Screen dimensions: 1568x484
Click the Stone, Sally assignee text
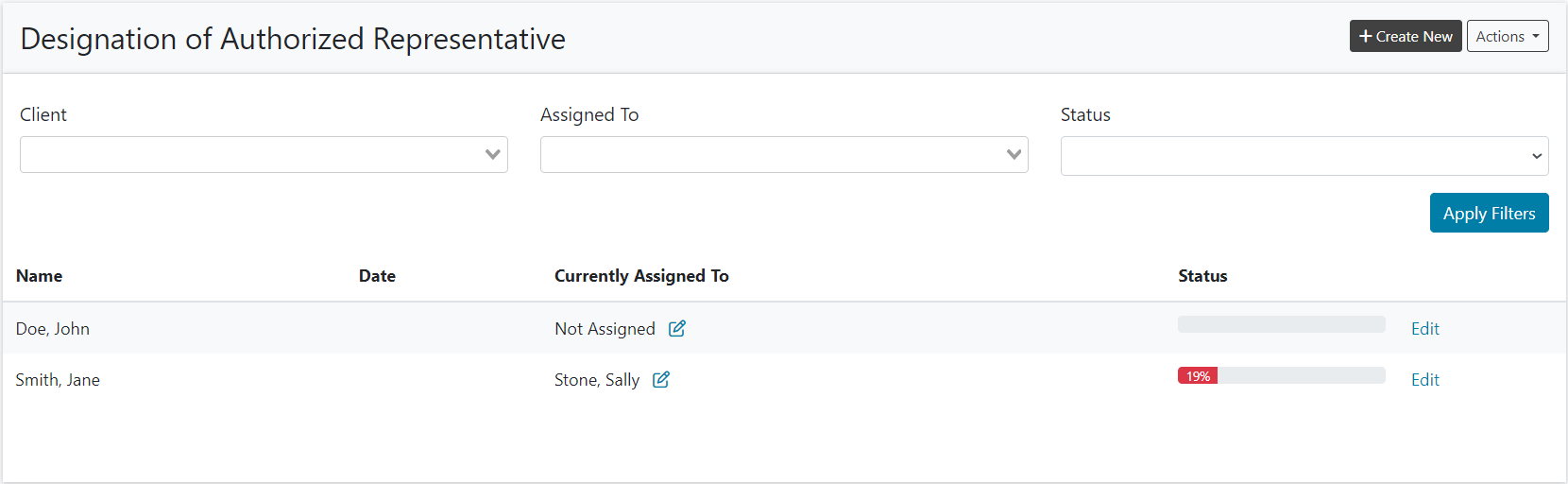point(597,380)
